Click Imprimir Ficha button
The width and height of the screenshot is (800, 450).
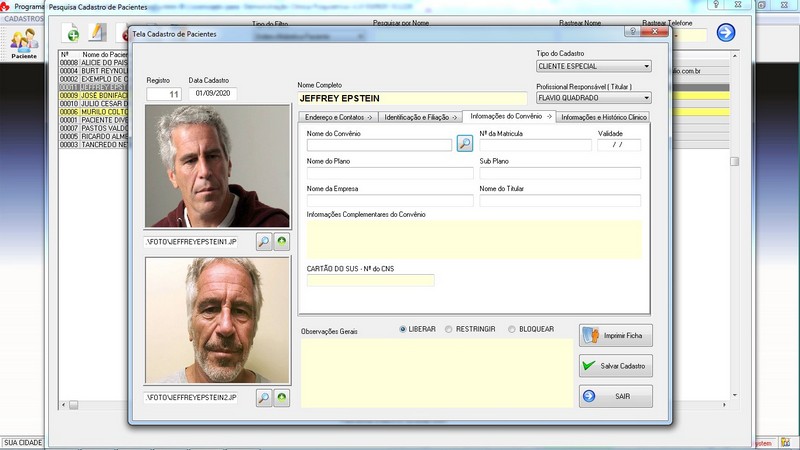click(x=615, y=336)
